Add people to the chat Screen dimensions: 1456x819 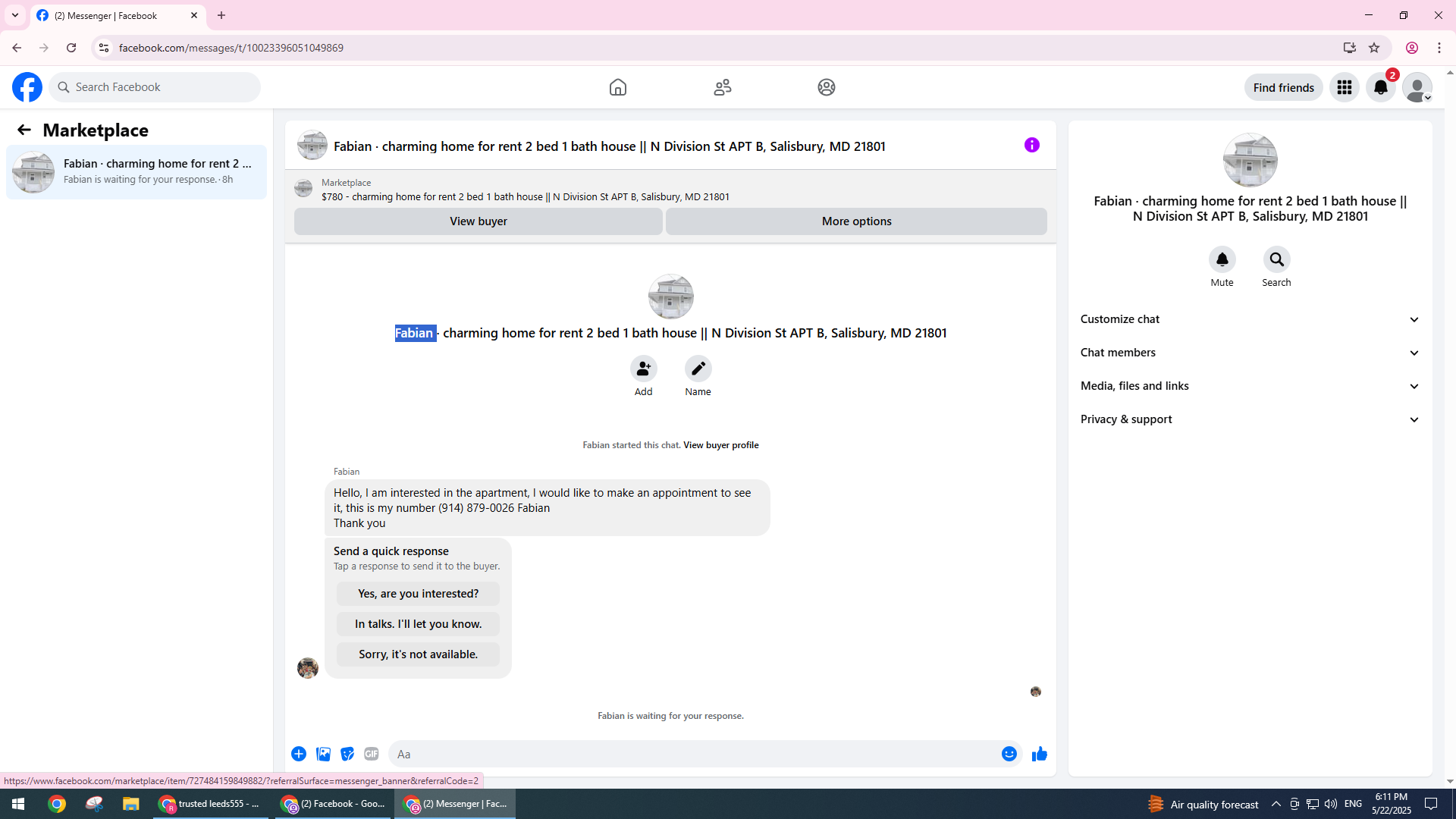pos(644,369)
